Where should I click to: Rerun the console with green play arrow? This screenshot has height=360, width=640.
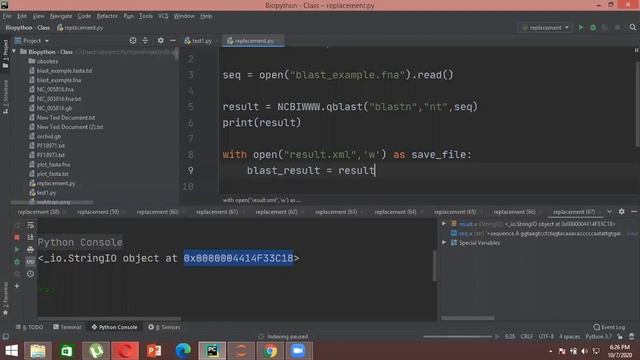tap(17, 249)
